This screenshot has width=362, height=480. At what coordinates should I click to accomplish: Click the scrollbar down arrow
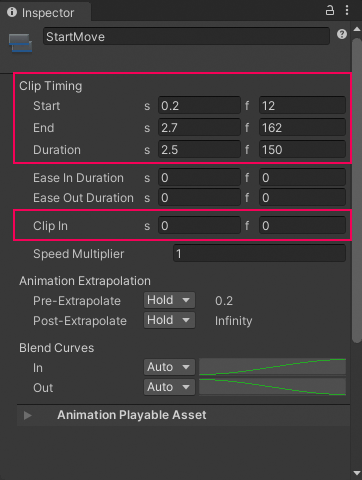[357, 473]
